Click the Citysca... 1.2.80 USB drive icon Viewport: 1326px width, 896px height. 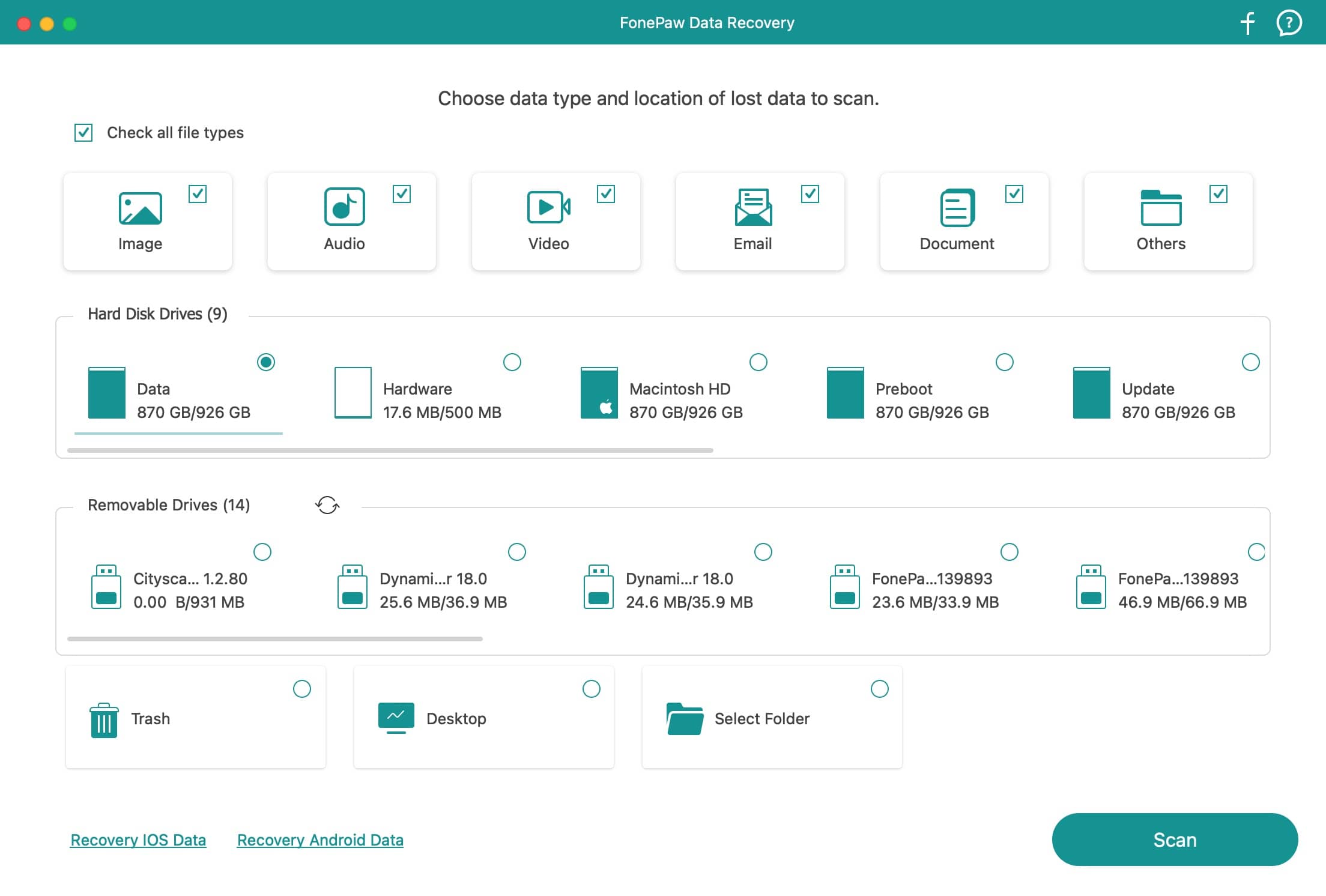pos(106,587)
